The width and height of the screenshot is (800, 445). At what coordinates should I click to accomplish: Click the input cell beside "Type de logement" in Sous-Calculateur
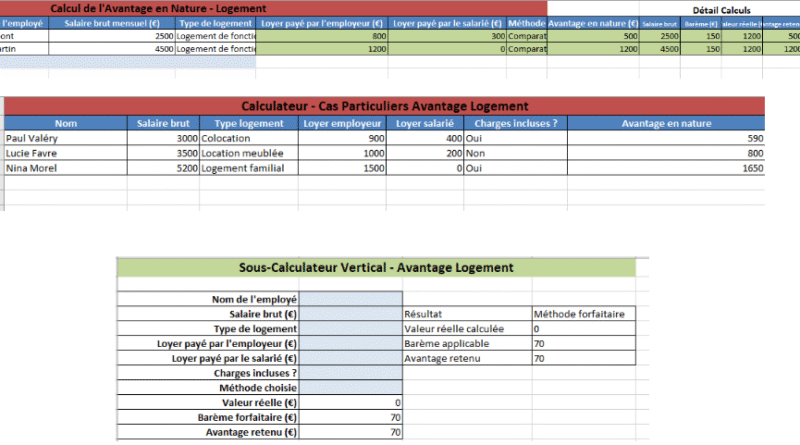click(350, 328)
